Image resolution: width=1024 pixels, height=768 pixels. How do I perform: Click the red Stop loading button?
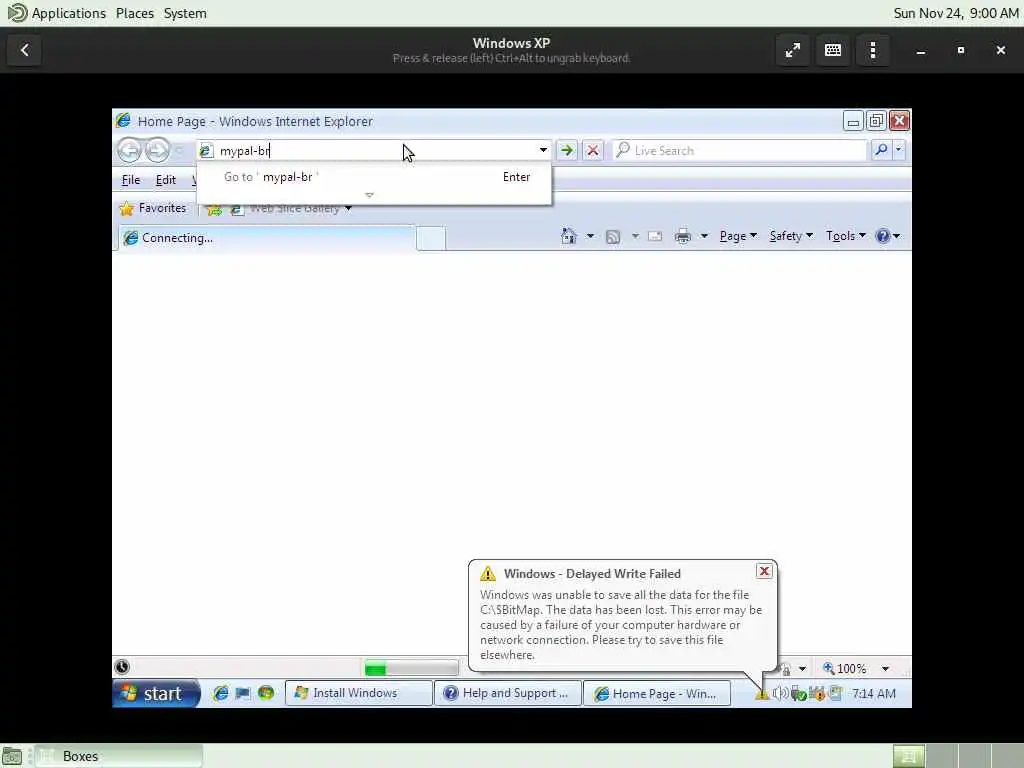(593, 150)
